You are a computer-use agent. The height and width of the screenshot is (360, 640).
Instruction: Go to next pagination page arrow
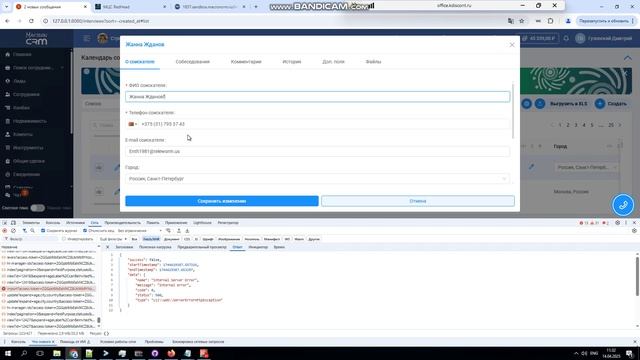pyautogui.click(x=620, y=125)
